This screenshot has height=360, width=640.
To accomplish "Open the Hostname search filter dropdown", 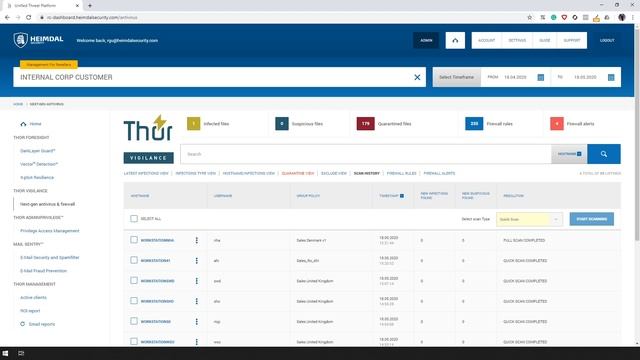I will pos(569,154).
